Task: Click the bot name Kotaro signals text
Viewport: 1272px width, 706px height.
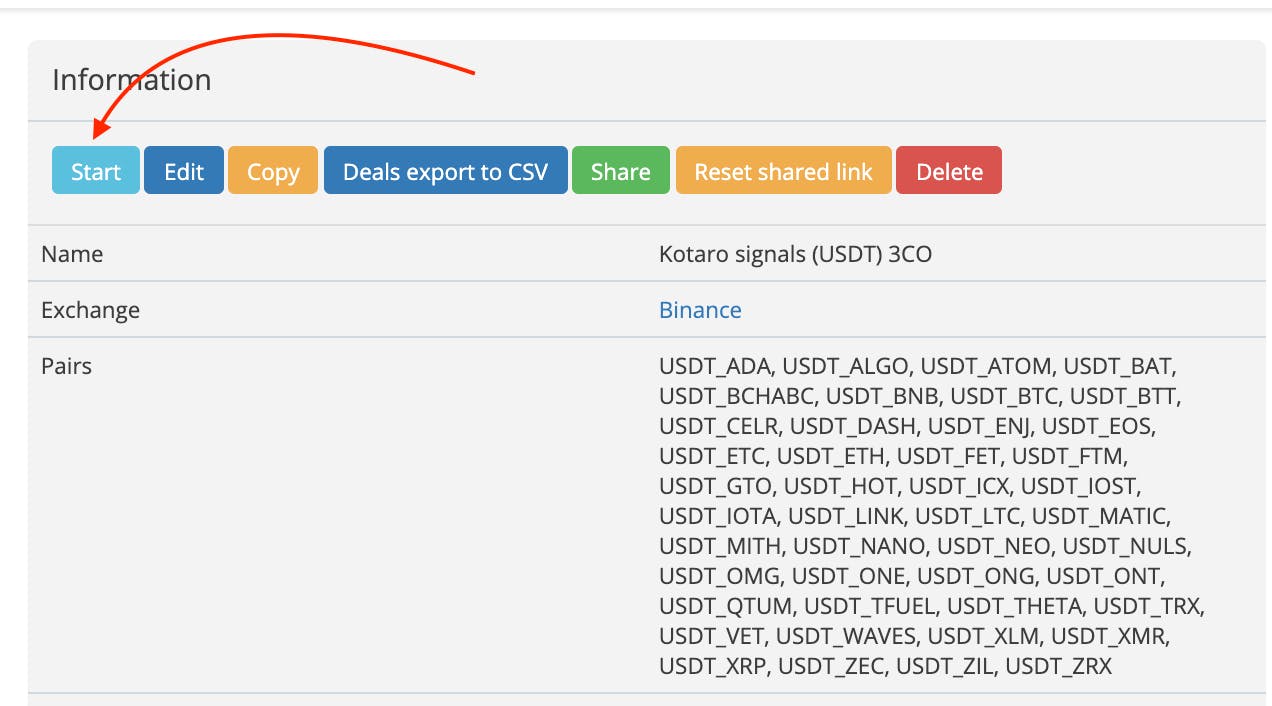Action: point(795,254)
